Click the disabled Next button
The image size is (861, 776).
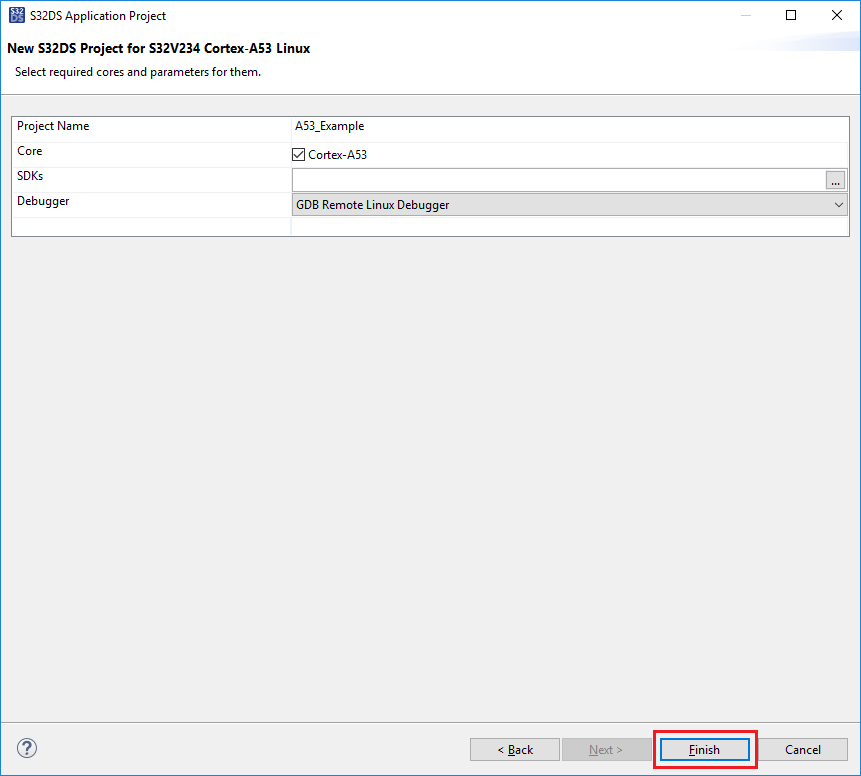[x=606, y=750]
